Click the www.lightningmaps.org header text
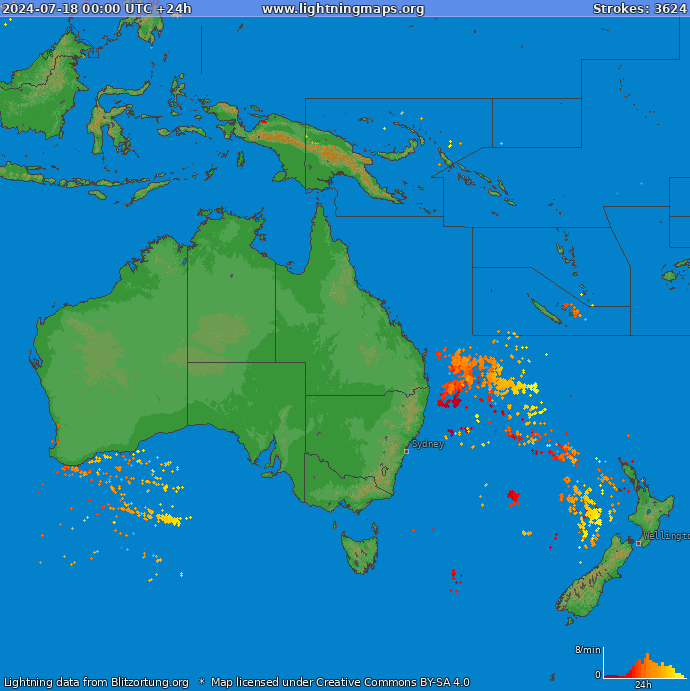This screenshot has width=690, height=691. (343, 8)
